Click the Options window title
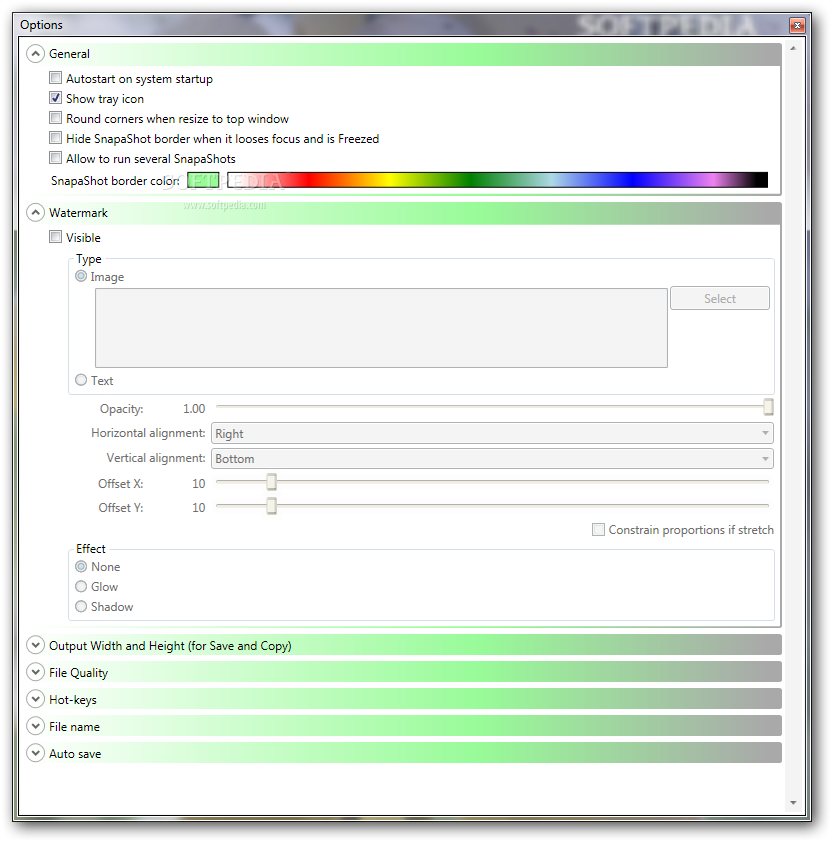 tap(41, 25)
